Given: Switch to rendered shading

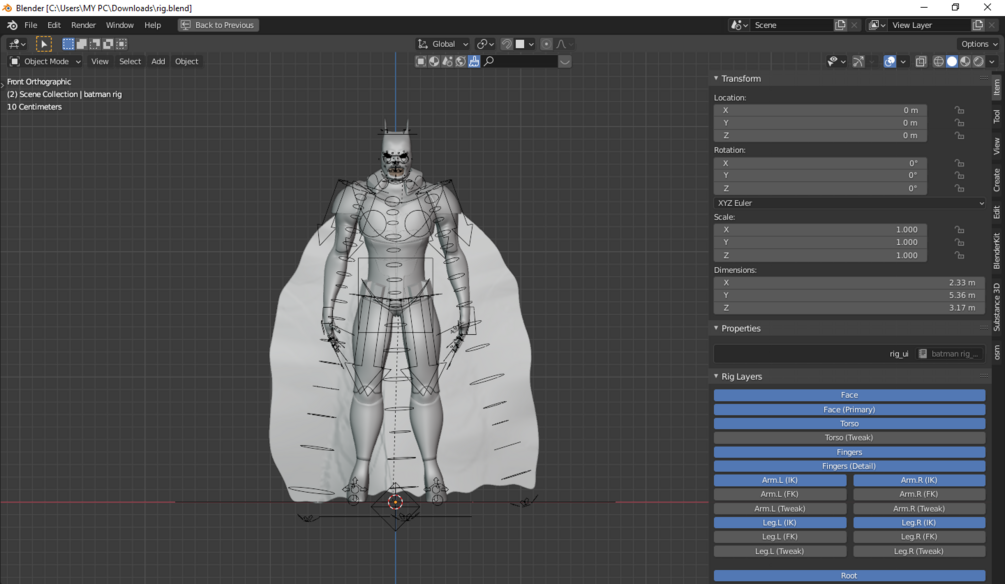Looking at the screenshot, I should click(x=979, y=62).
